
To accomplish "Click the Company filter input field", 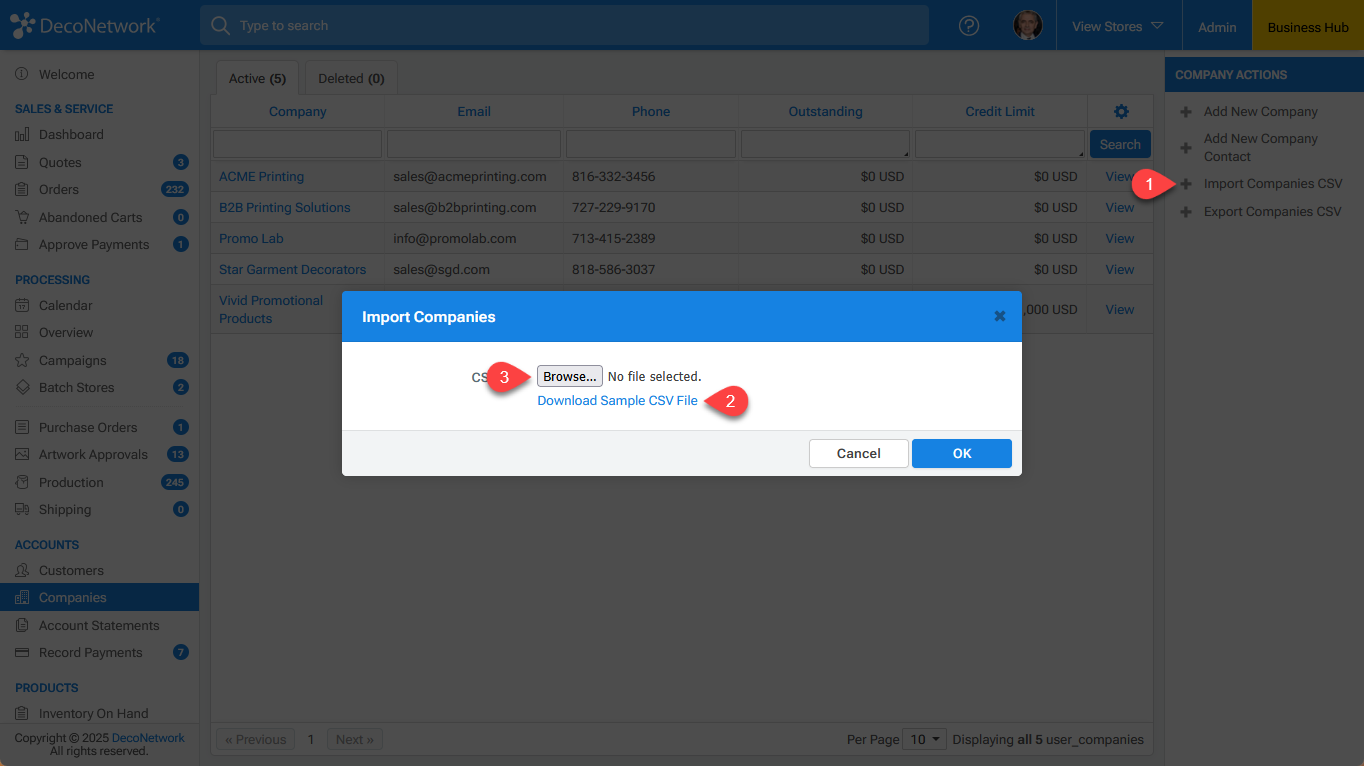I will point(298,144).
